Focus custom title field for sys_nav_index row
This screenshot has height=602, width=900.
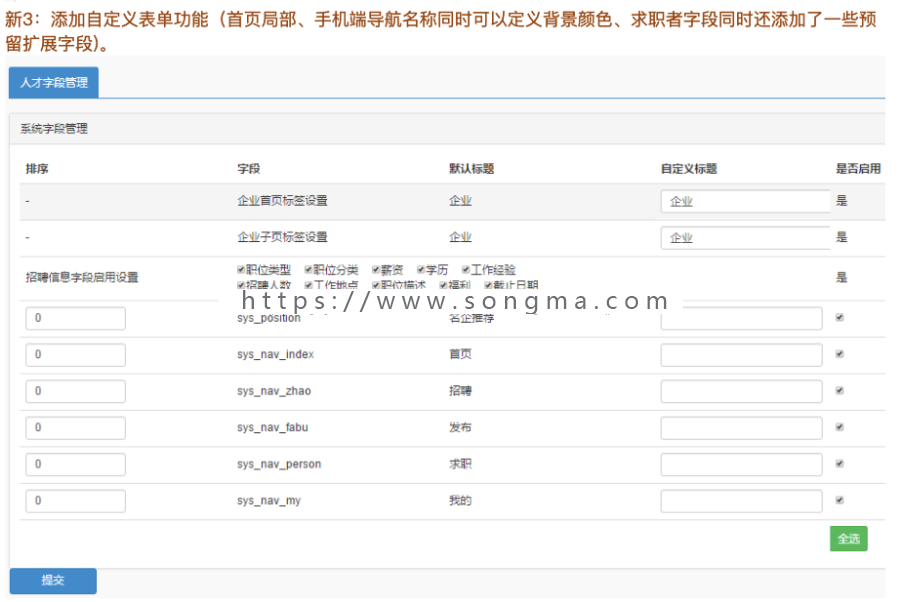741,355
